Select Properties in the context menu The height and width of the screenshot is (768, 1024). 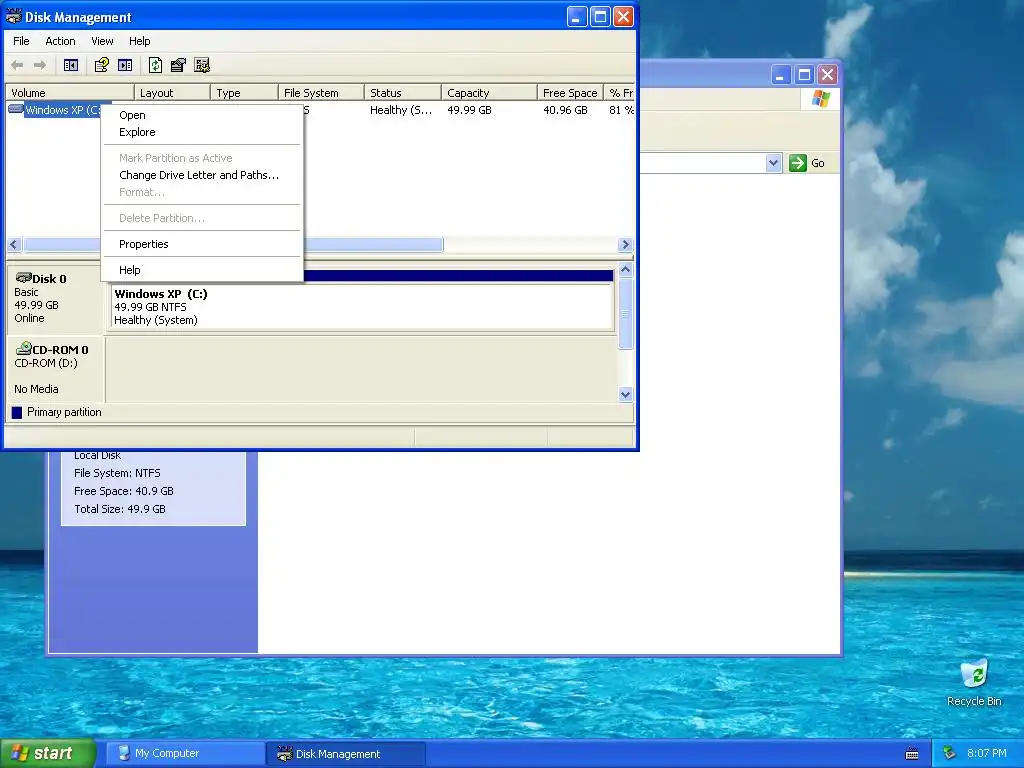click(202, 244)
